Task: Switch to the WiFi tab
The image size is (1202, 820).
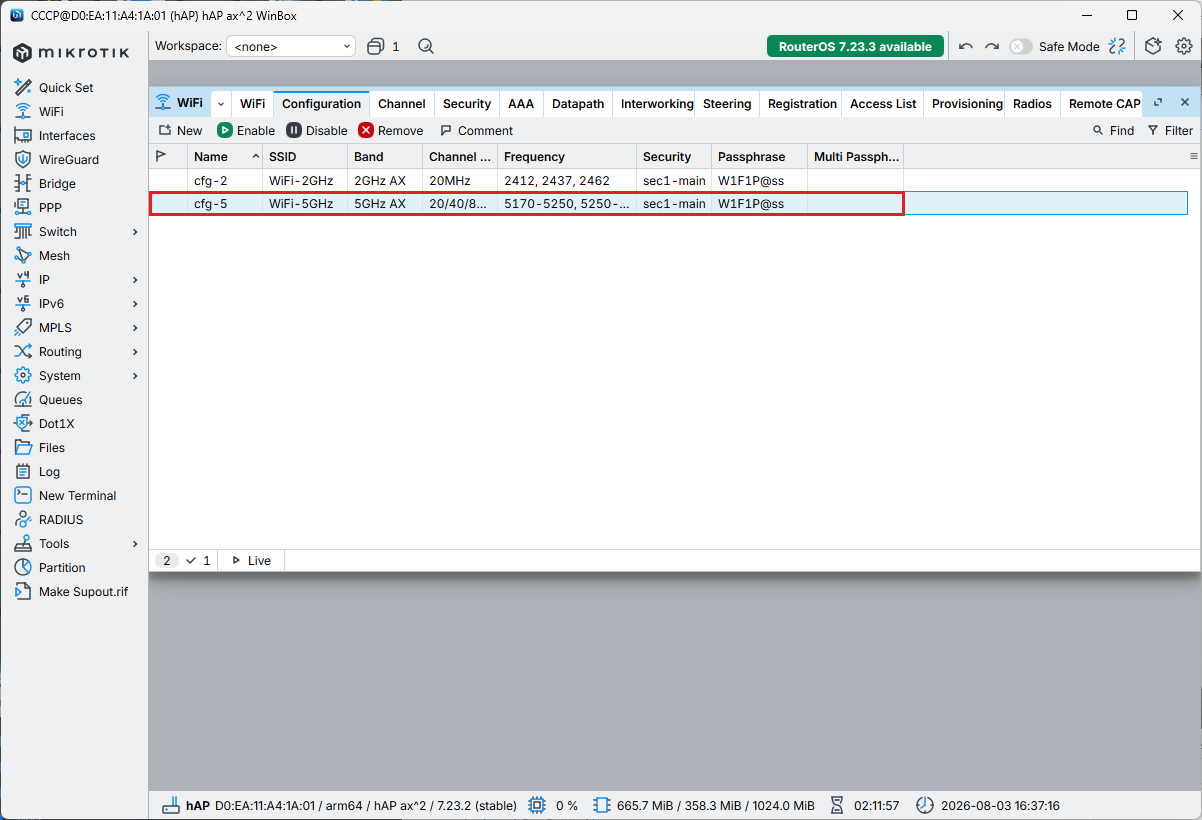Action: (252, 103)
